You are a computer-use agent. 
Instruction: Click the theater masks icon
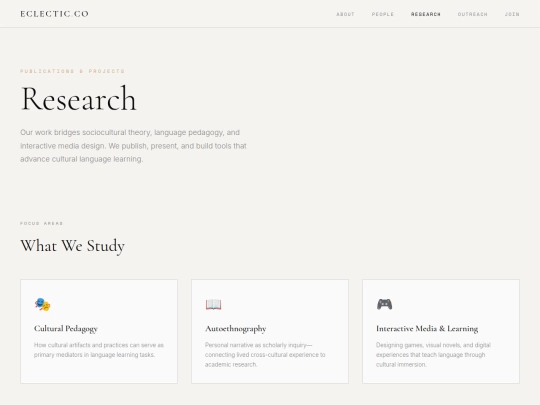(42, 304)
